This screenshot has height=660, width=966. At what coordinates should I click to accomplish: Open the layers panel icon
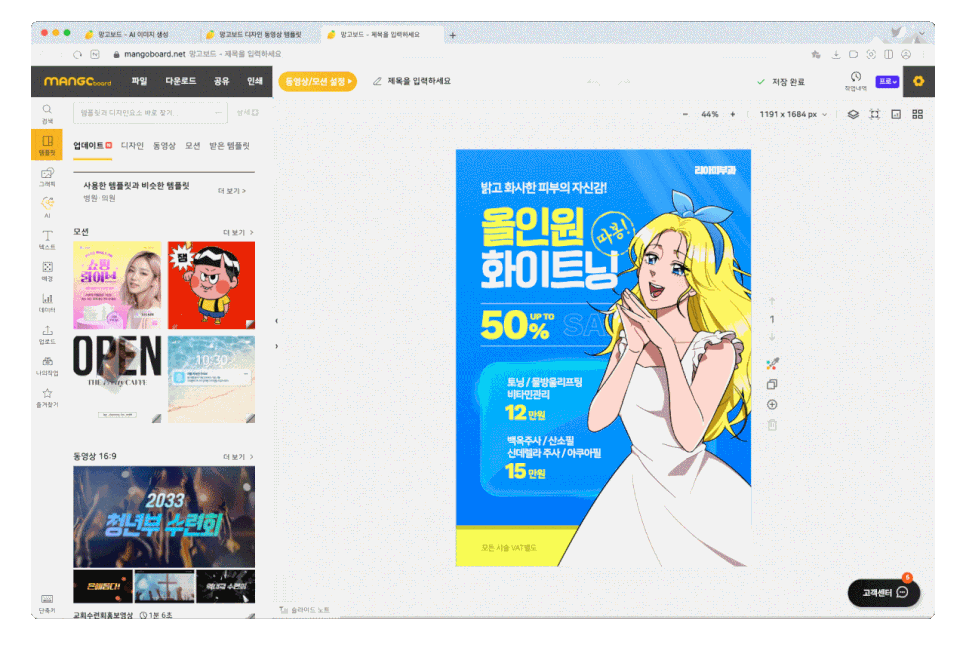click(x=853, y=114)
